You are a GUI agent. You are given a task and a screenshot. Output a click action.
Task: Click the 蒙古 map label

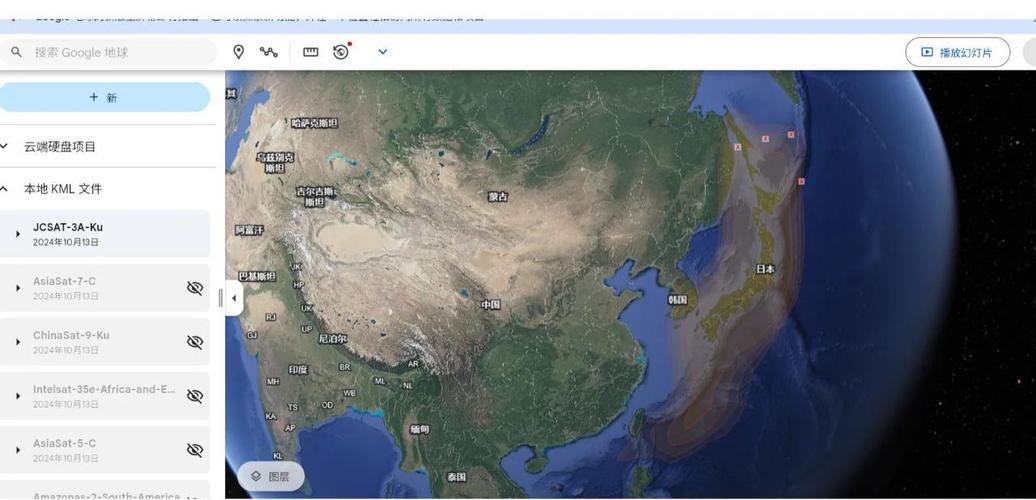pos(498,196)
